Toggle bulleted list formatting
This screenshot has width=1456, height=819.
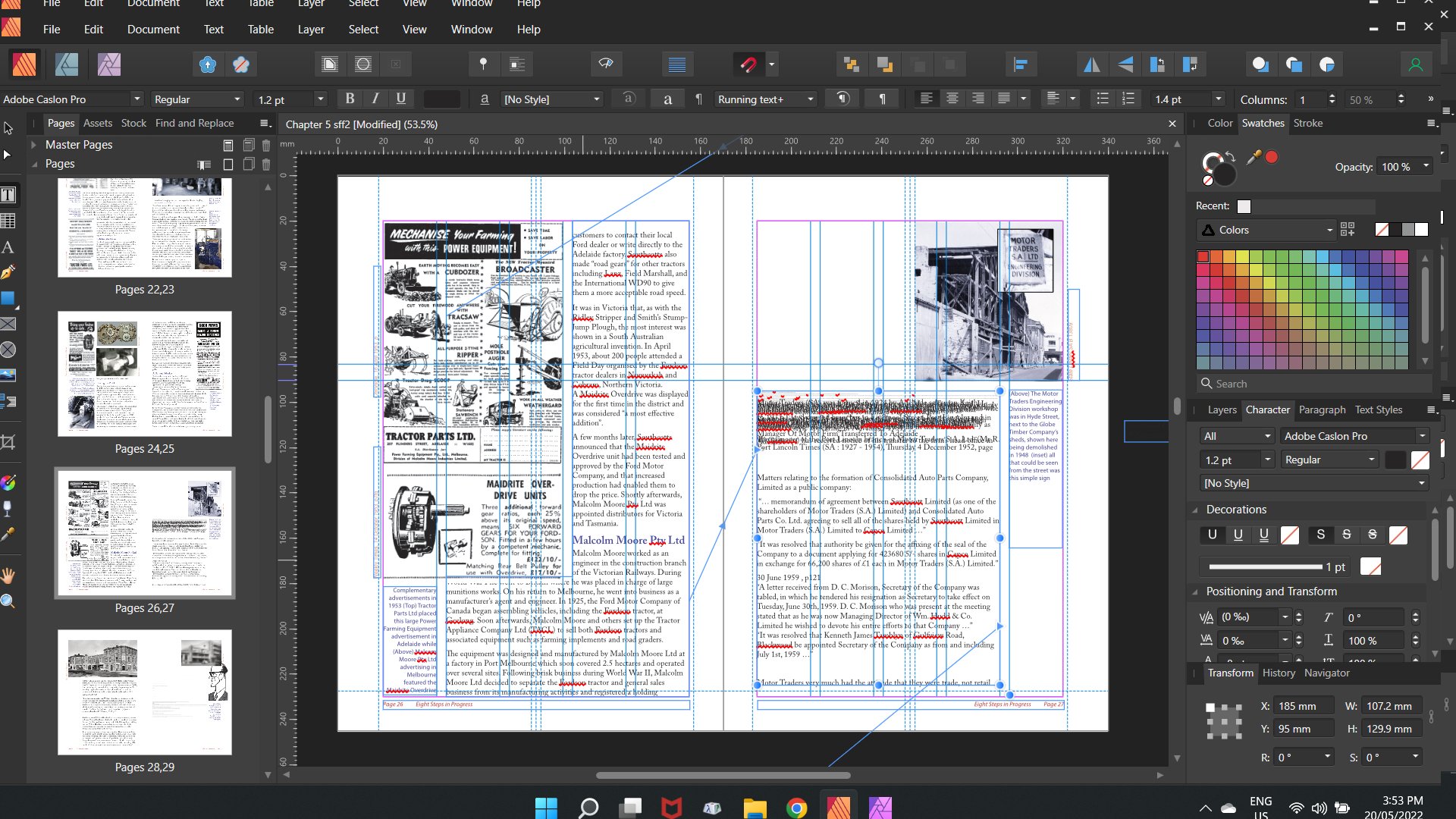pyautogui.click(x=1103, y=99)
